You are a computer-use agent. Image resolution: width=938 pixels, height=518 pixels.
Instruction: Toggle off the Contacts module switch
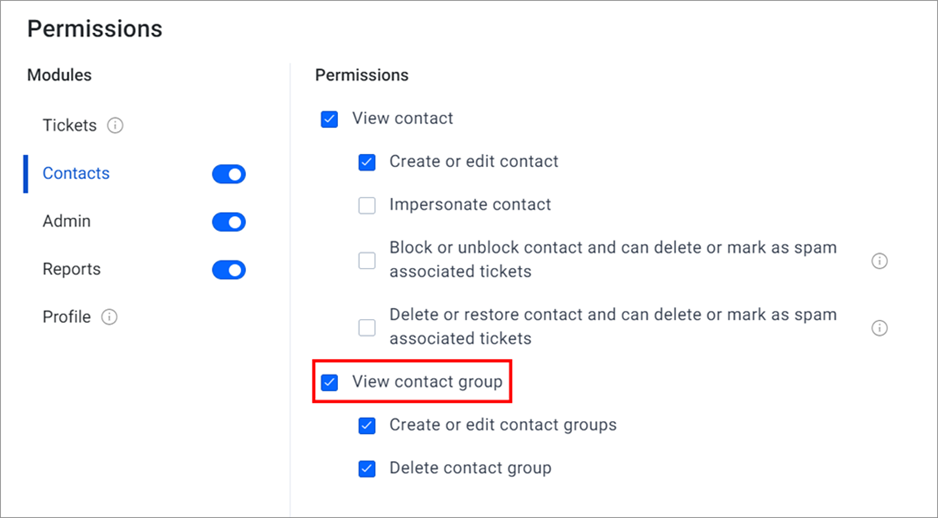[x=229, y=174]
